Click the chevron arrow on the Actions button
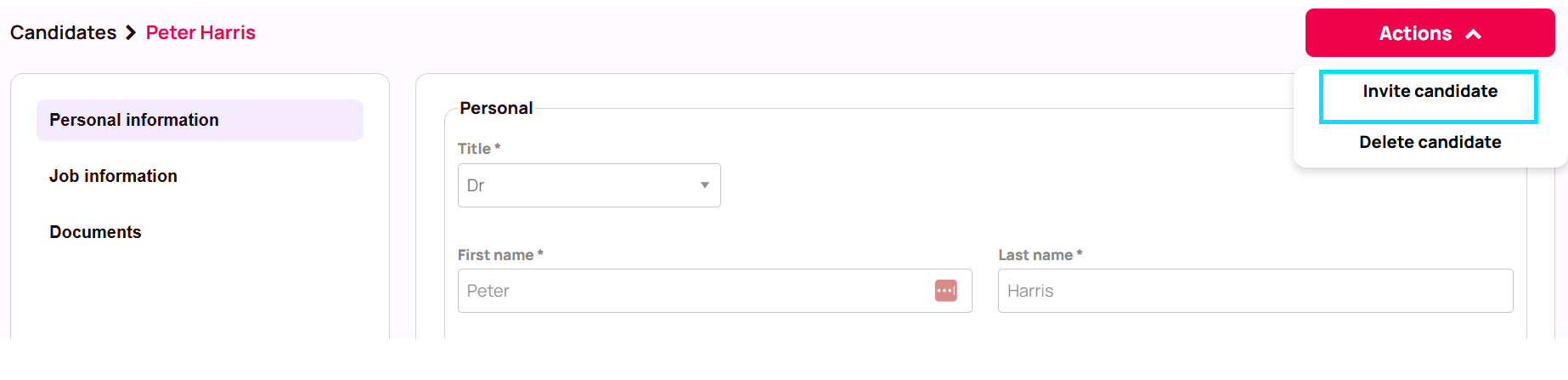This screenshot has height=380, width=1568. tap(1474, 34)
